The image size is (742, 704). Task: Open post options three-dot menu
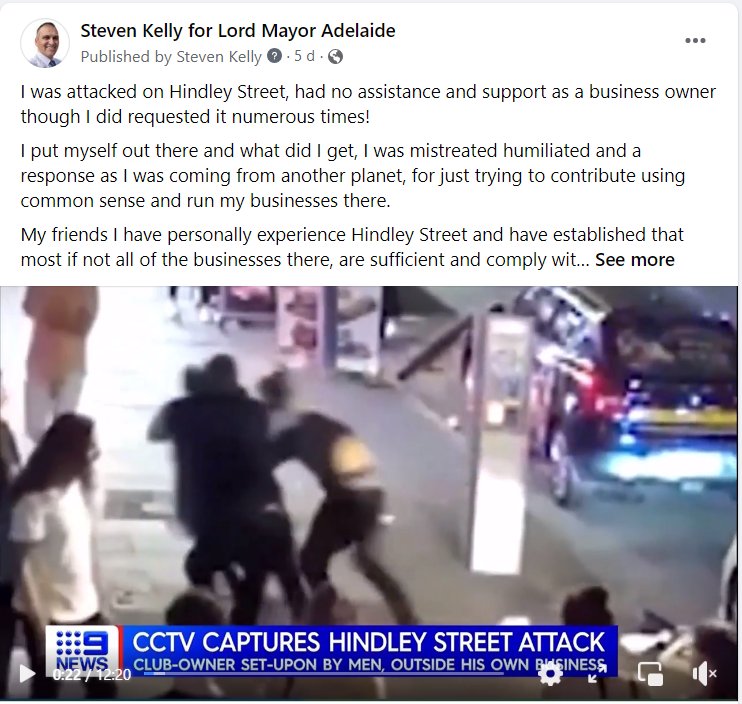point(695,41)
